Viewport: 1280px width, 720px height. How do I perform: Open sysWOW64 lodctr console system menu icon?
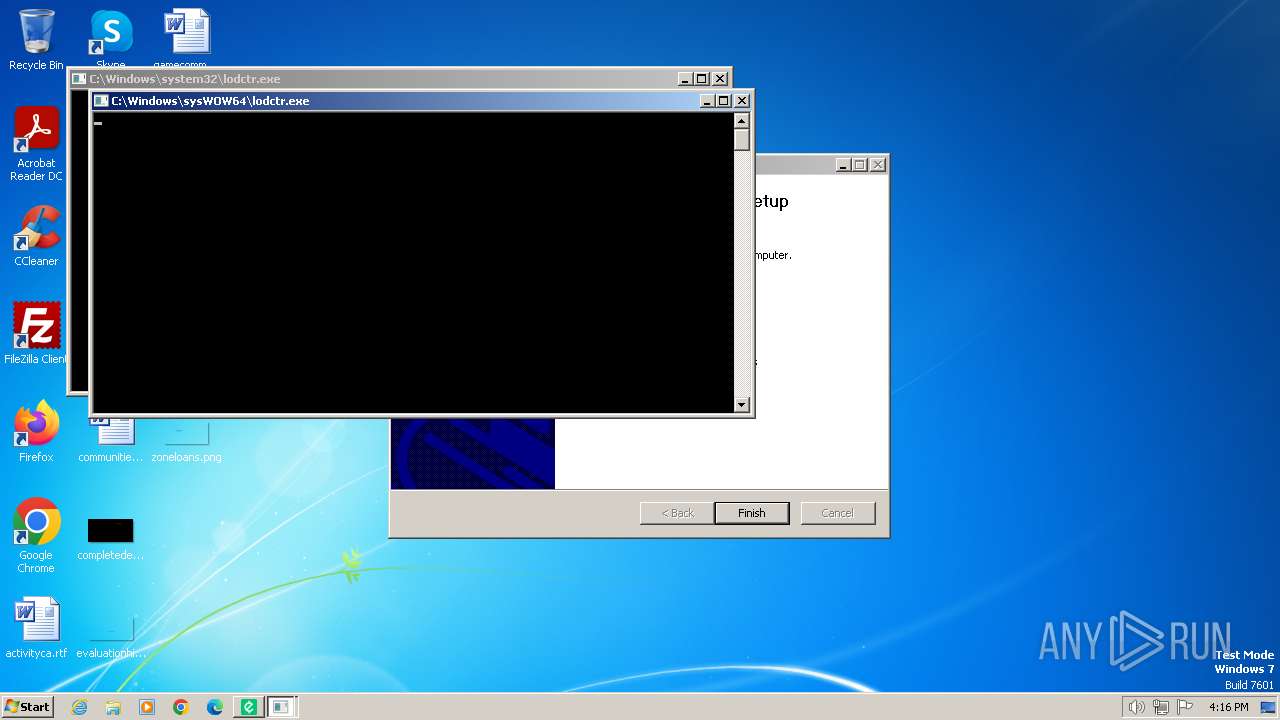click(101, 101)
